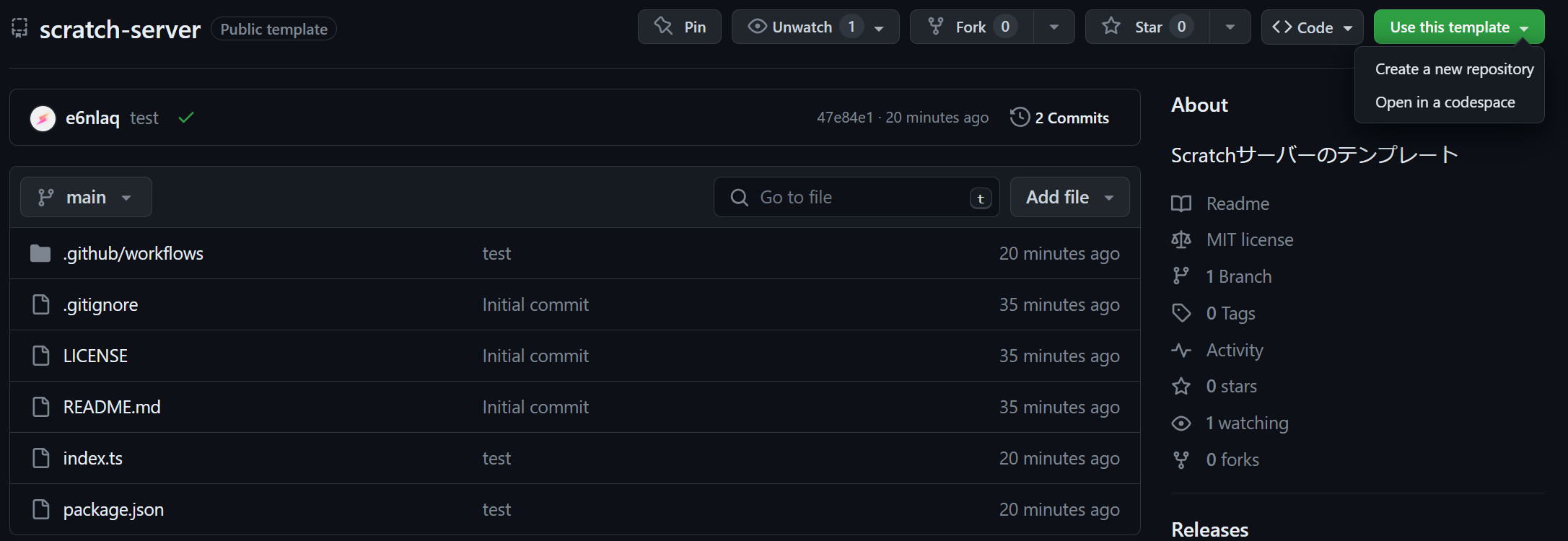Click the 0 Tags link
The image size is (1568, 541).
tap(1231, 313)
